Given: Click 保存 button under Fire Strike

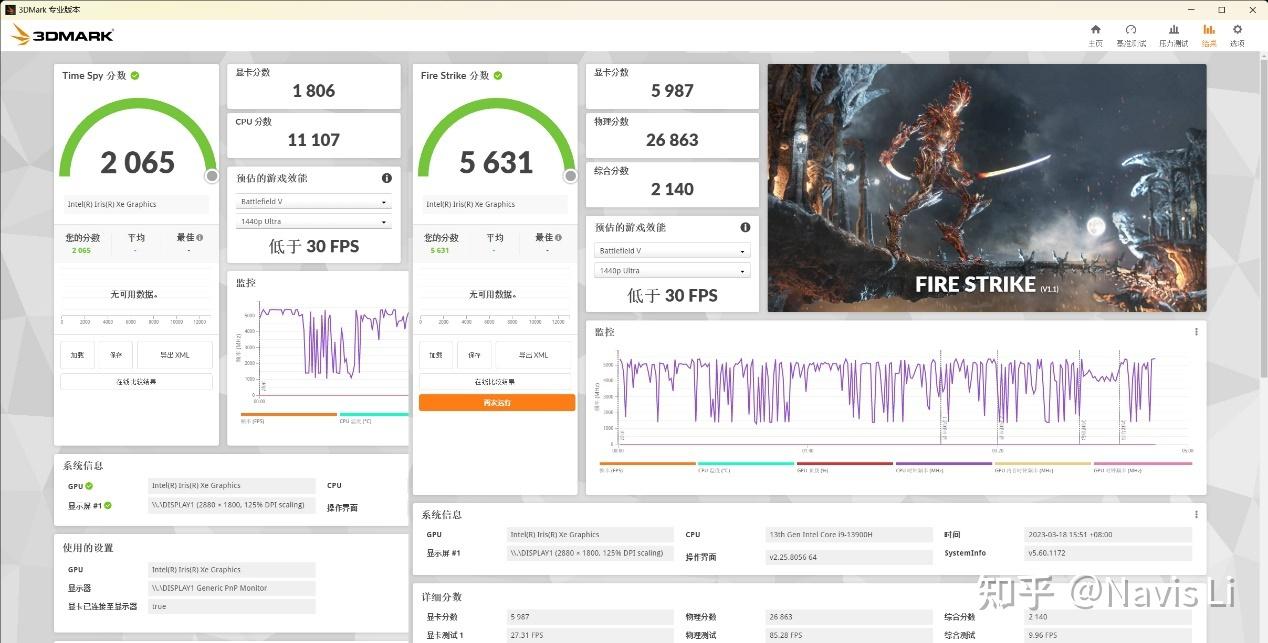Looking at the screenshot, I should [x=474, y=355].
